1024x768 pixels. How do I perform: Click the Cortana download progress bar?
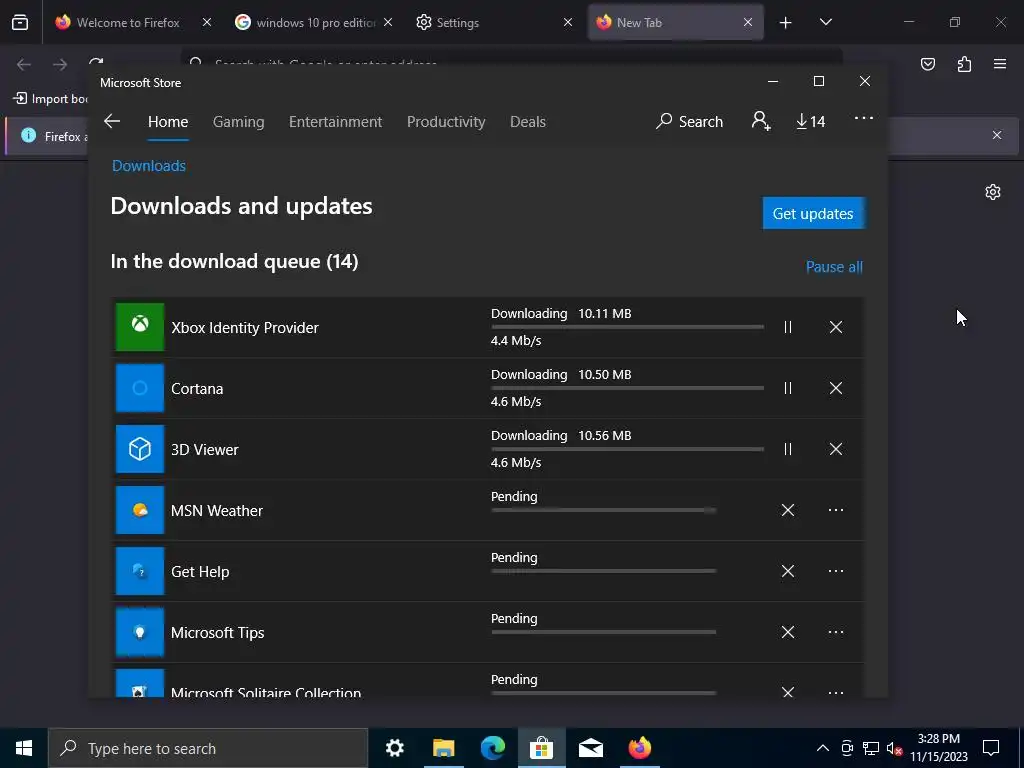point(627,388)
